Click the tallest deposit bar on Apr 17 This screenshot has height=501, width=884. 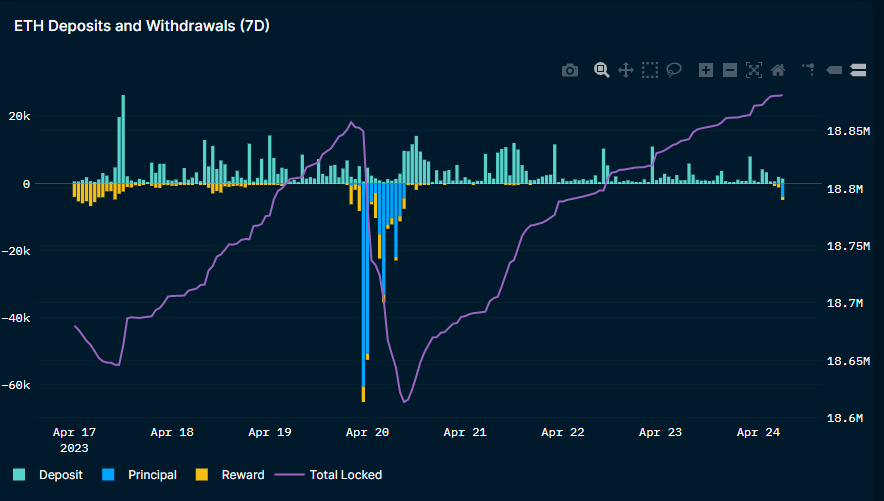[x=123, y=140]
